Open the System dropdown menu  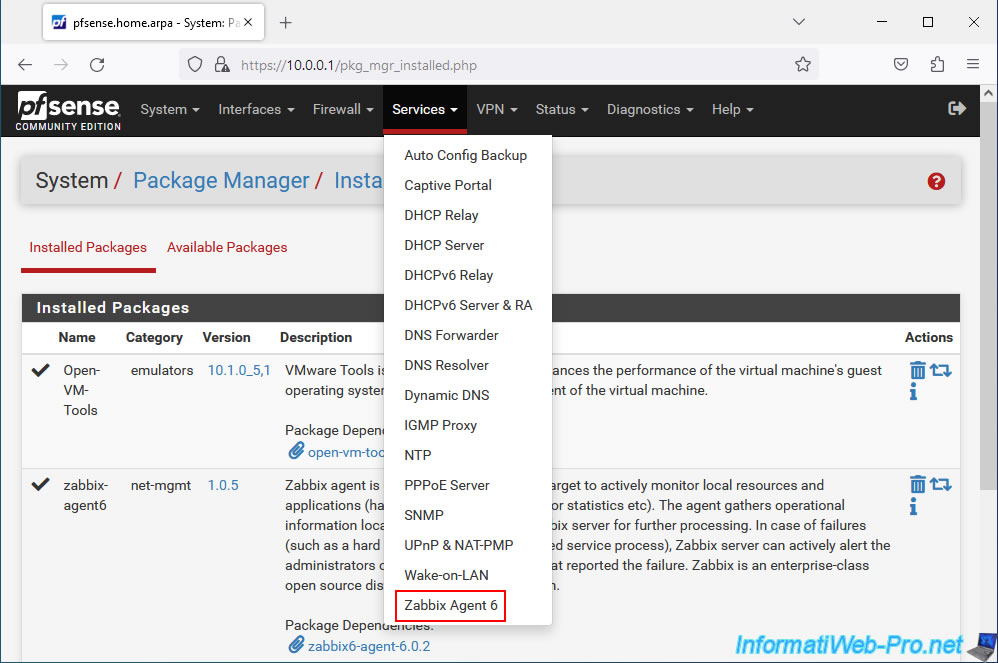[x=170, y=109]
